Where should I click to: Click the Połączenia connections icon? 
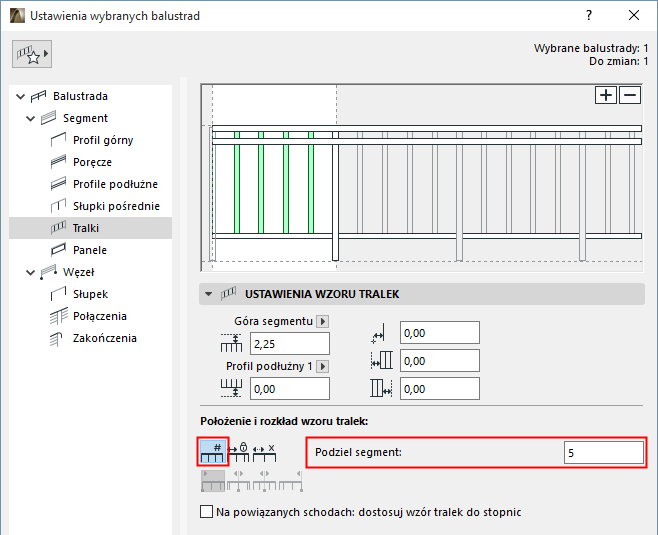[x=58, y=316]
